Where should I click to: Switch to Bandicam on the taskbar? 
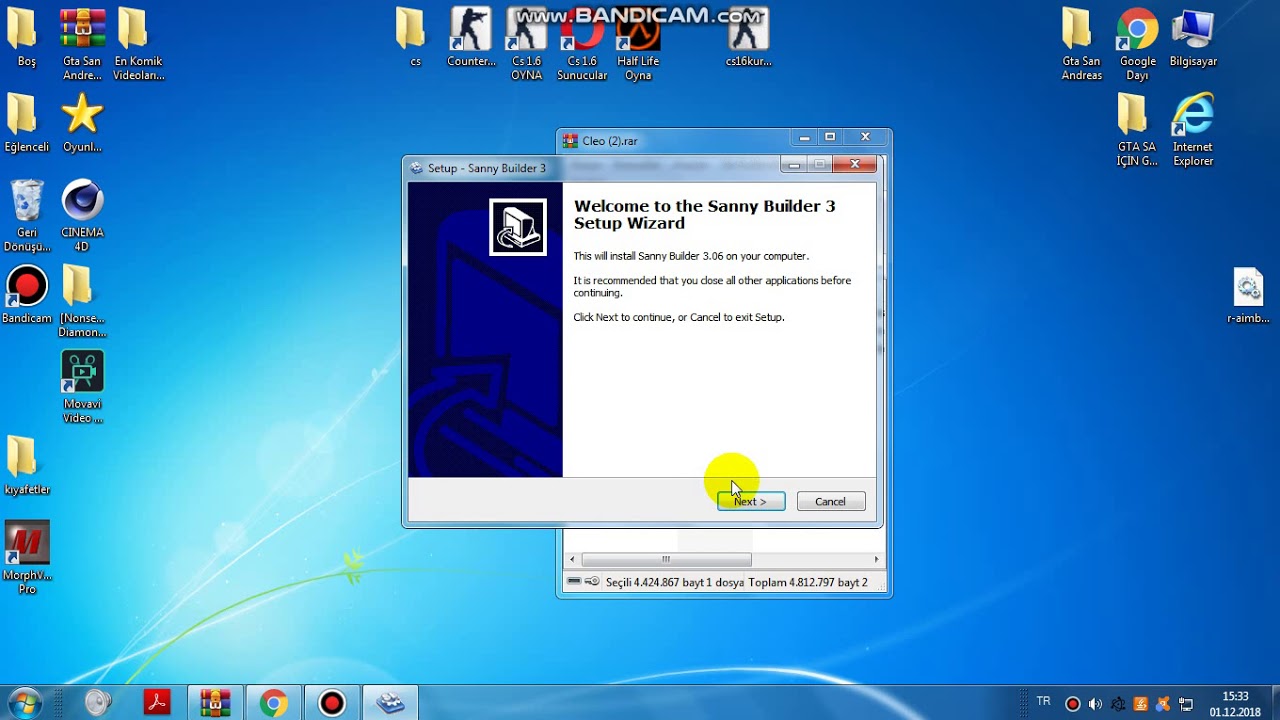[x=331, y=703]
